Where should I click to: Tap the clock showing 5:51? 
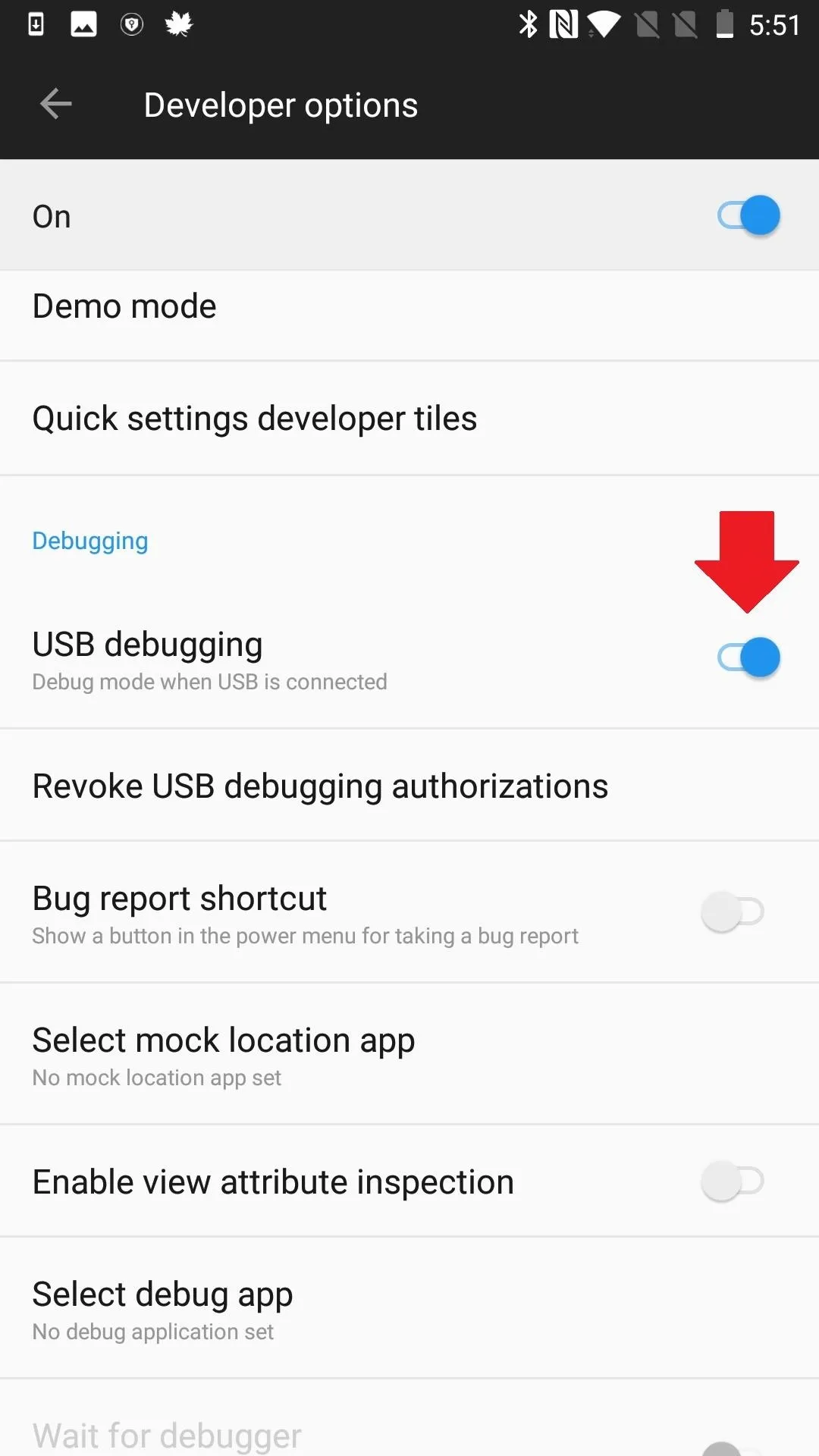(x=774, y=25)
